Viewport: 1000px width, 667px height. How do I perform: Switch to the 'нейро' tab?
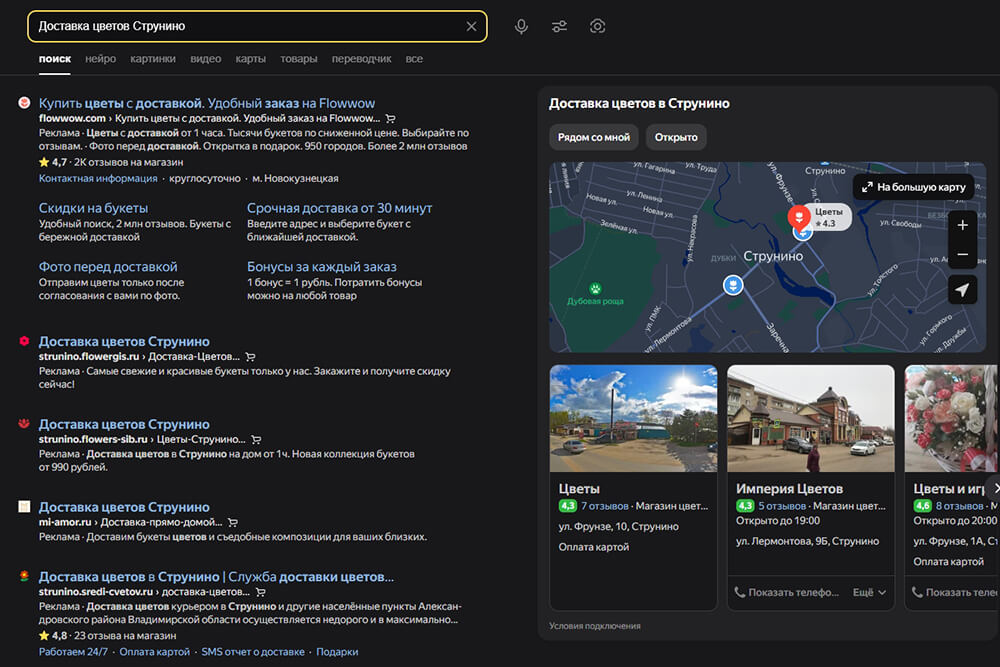pos(101,59)
